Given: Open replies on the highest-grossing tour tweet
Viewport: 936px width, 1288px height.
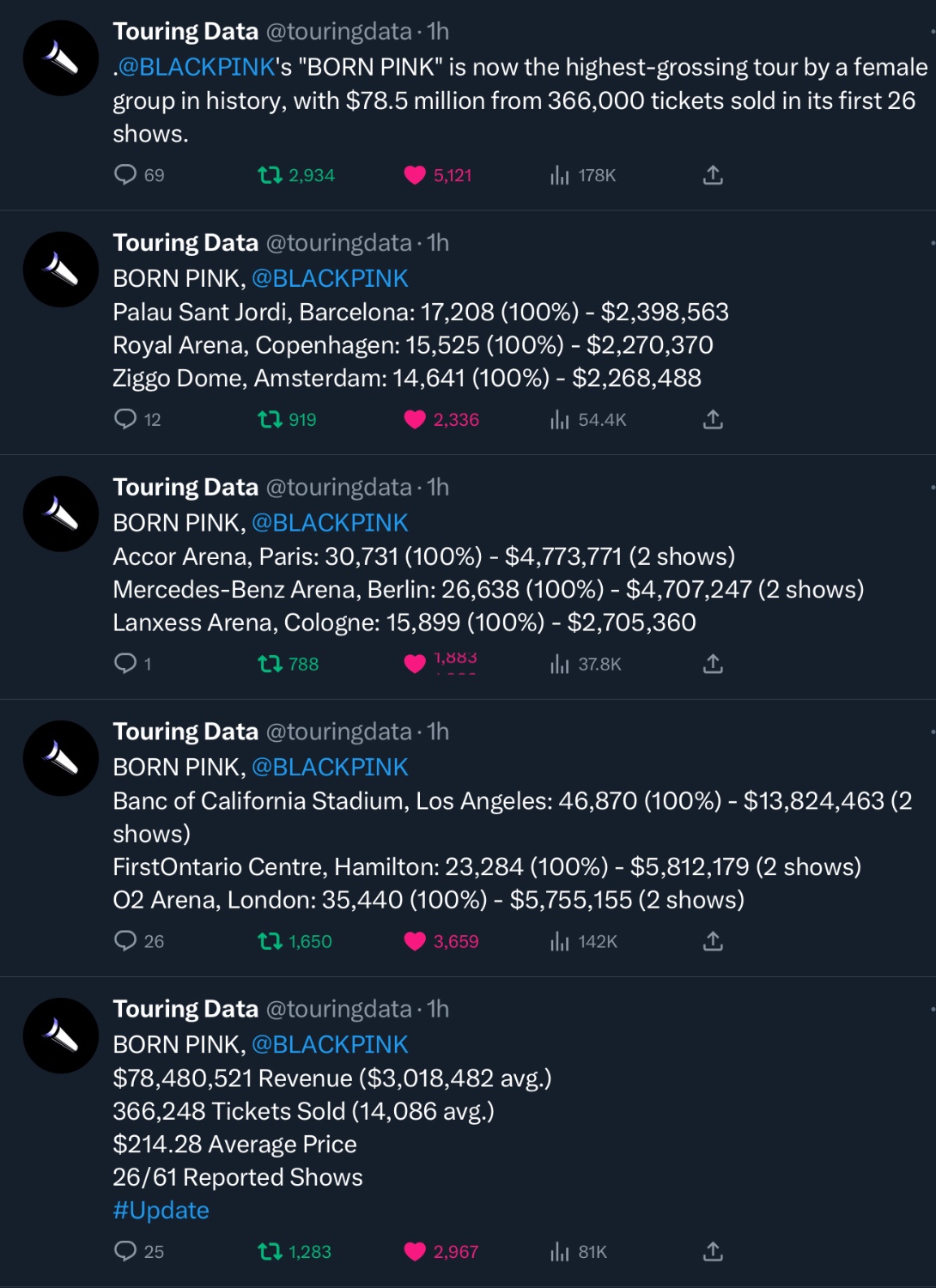Looking at the screenshot, I should pos(138,175).
